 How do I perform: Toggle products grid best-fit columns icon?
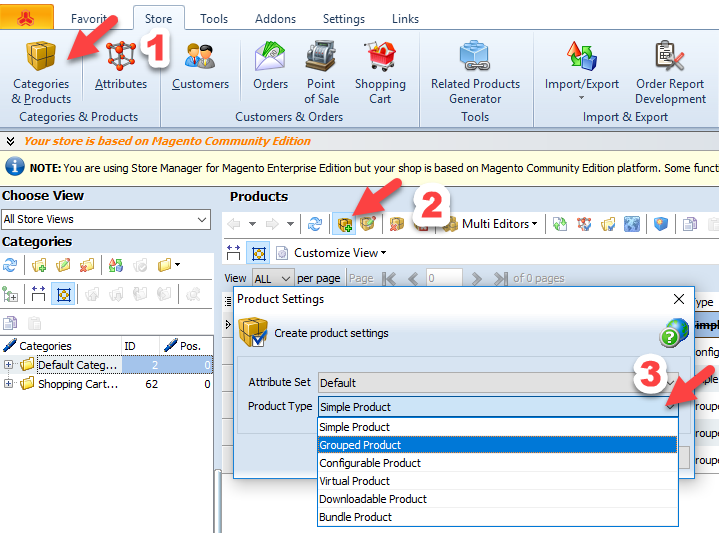pos(233,253)
